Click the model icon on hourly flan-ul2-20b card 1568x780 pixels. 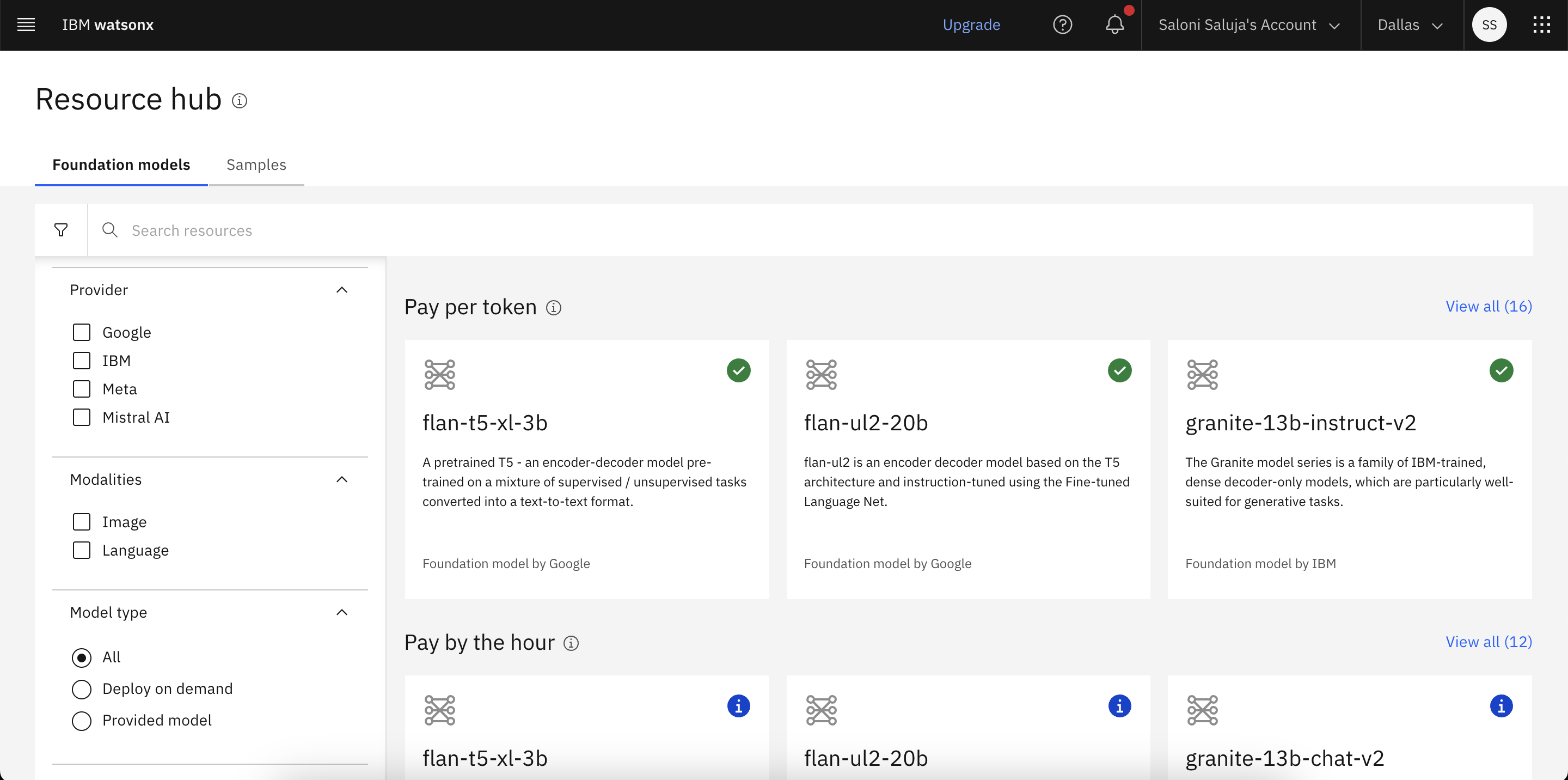[x=821, y=710]
